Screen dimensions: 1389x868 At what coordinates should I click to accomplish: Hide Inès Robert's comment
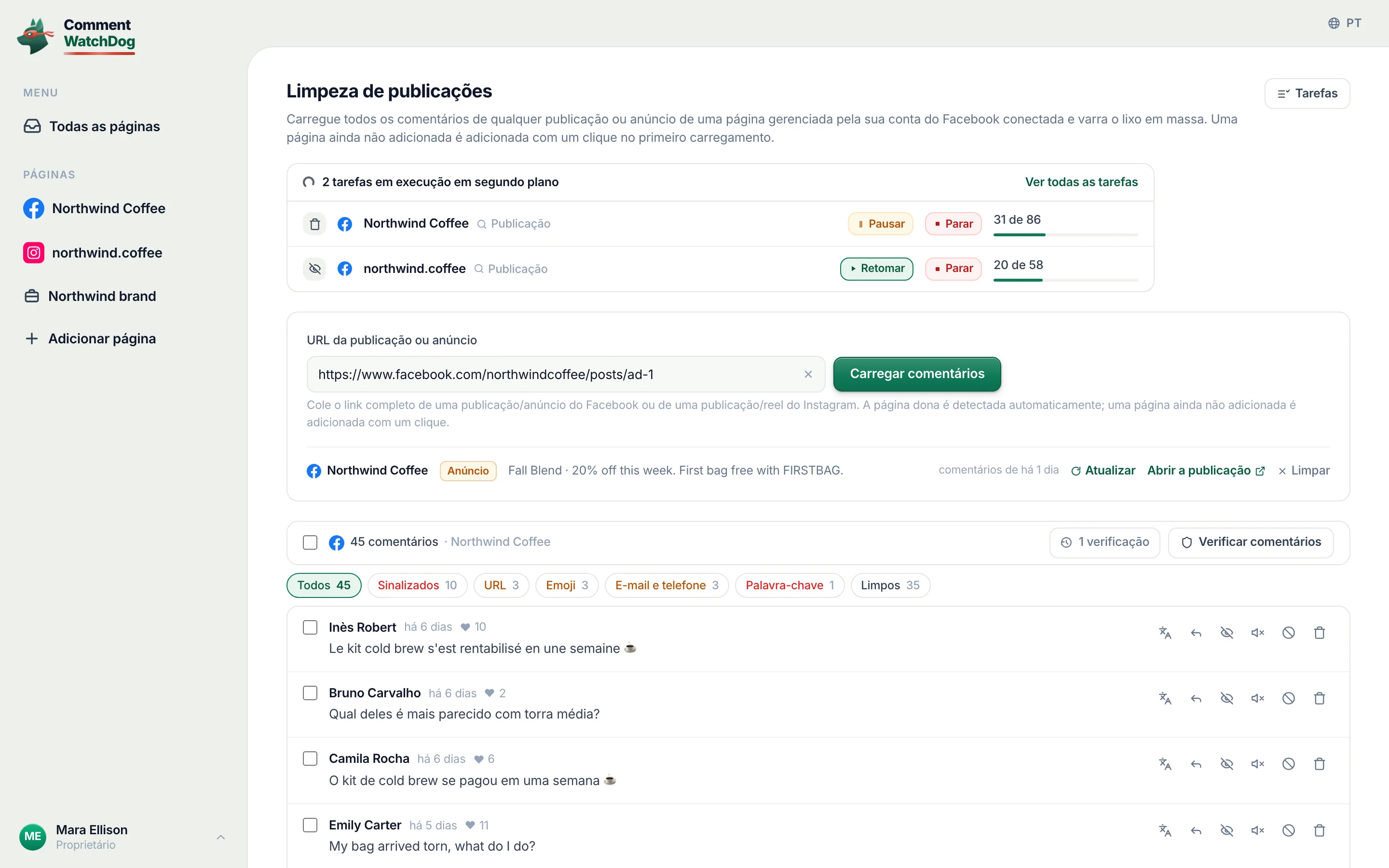(1226, 633)
